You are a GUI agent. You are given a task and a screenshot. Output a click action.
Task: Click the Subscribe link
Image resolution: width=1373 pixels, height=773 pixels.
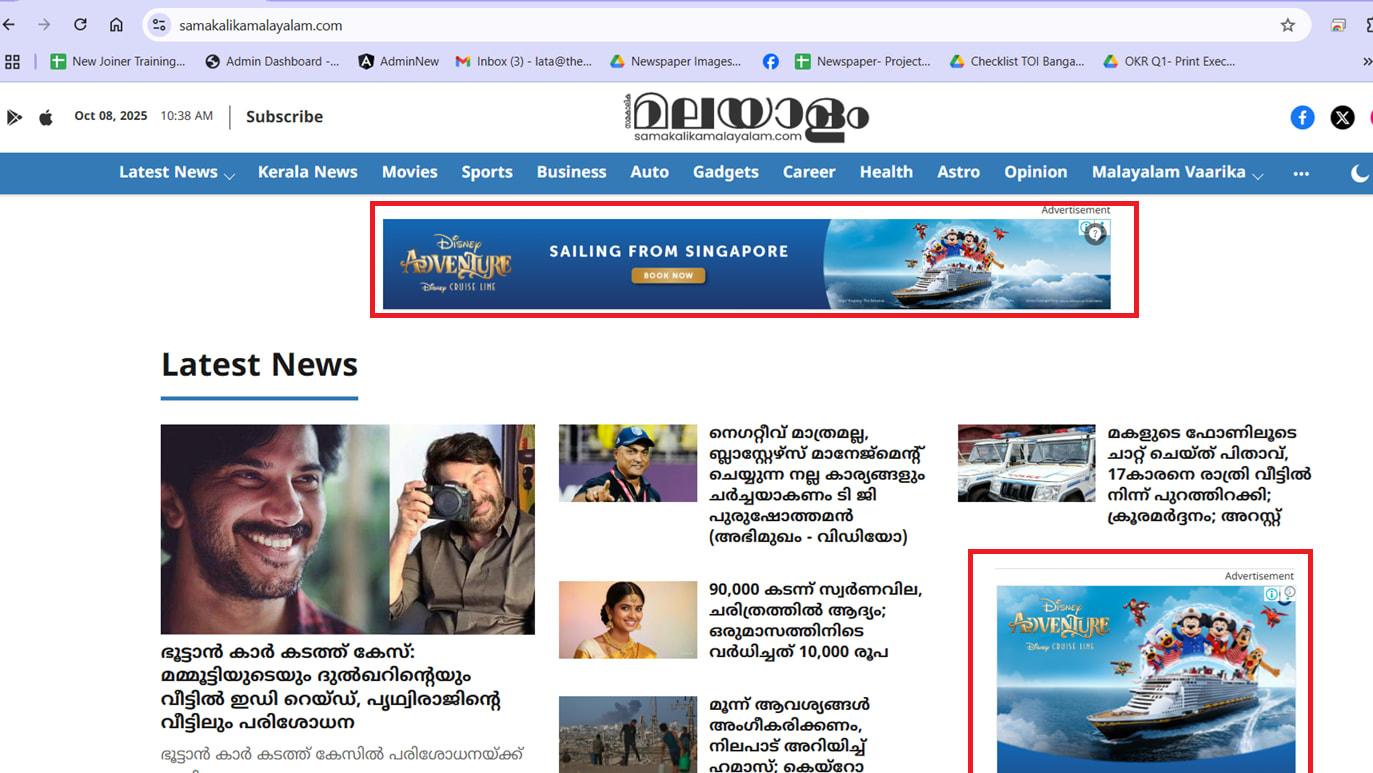[284, 116]
